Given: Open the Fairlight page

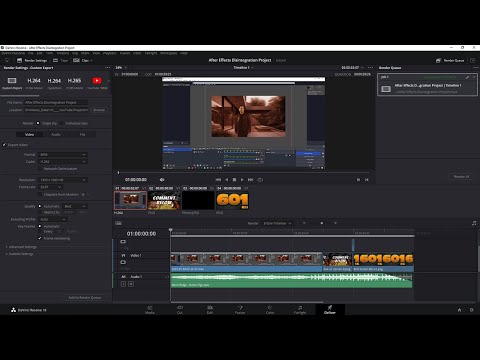Looking at the screenshot, I should [x=300, y=310].
